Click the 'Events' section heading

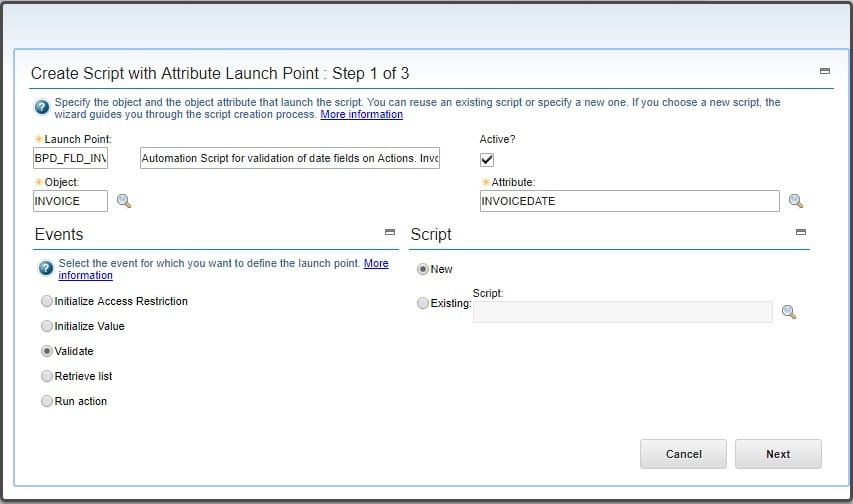tap(59, 235)
